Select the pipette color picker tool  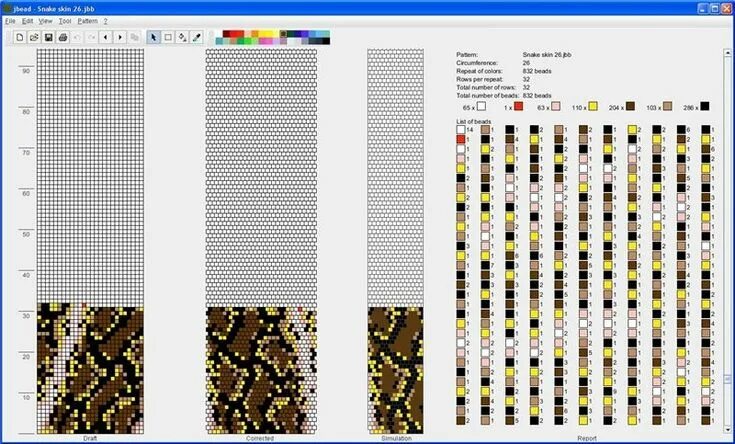click(197, 37)
